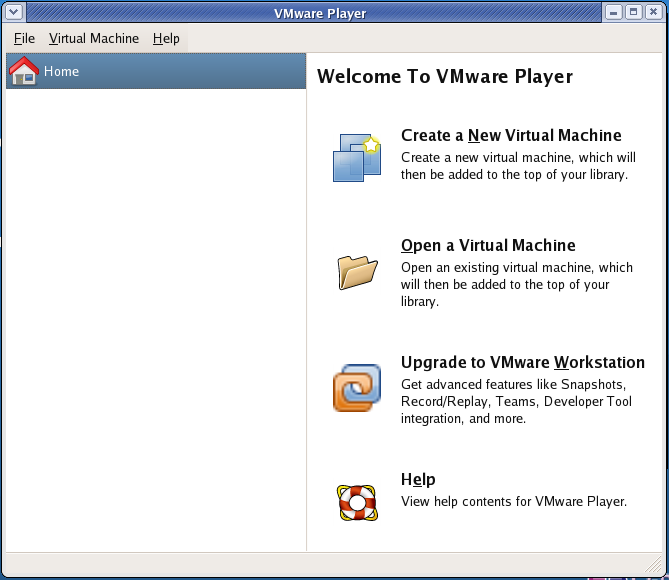
Task: Open the window menu arrow in title bar
Action: (x=14, y=12)
